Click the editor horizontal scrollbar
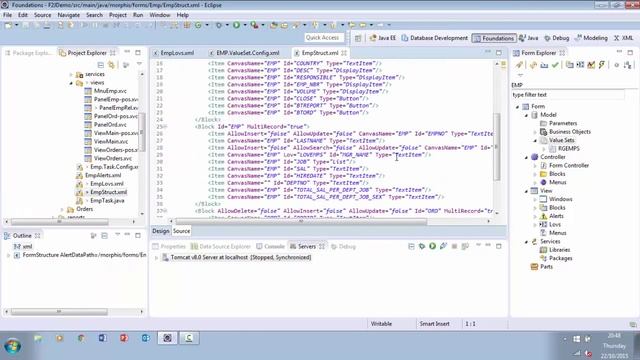 [x=301, y=221]
